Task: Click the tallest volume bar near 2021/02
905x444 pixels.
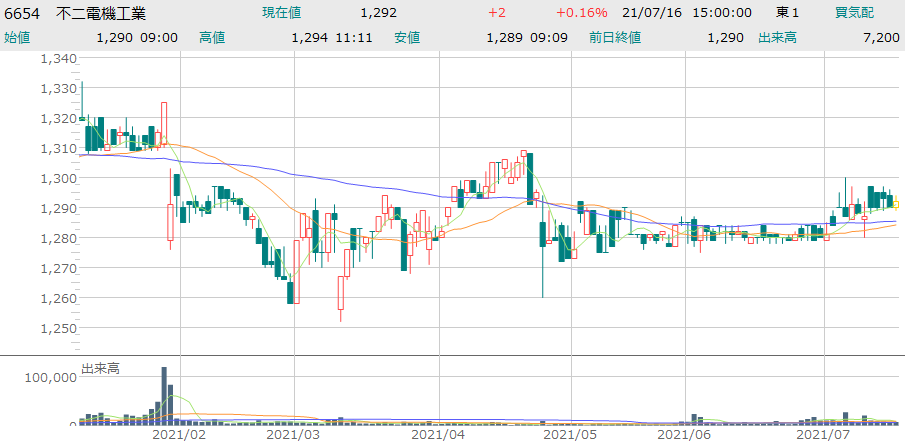Action: coord(164,396)
